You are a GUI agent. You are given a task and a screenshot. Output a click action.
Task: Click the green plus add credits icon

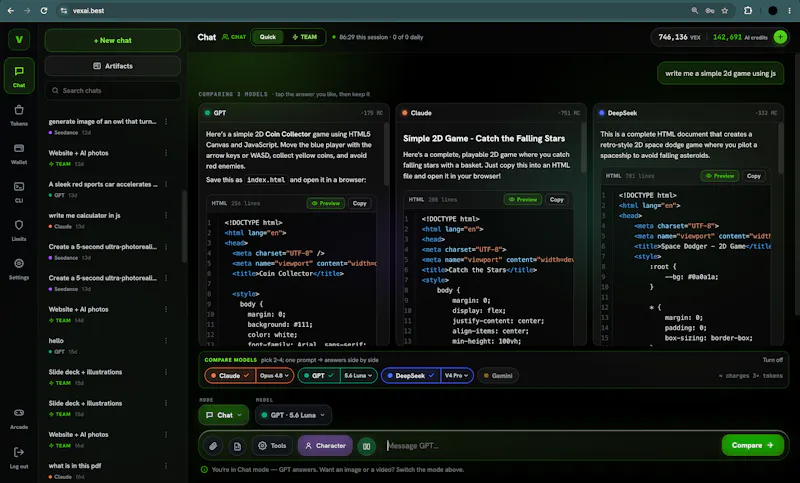coord(780,37)
